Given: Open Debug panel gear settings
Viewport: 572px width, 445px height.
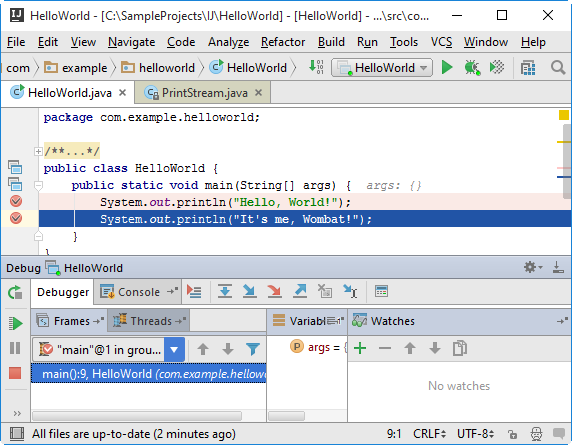Looking at the screenshot, I should [x=533, y=267].
